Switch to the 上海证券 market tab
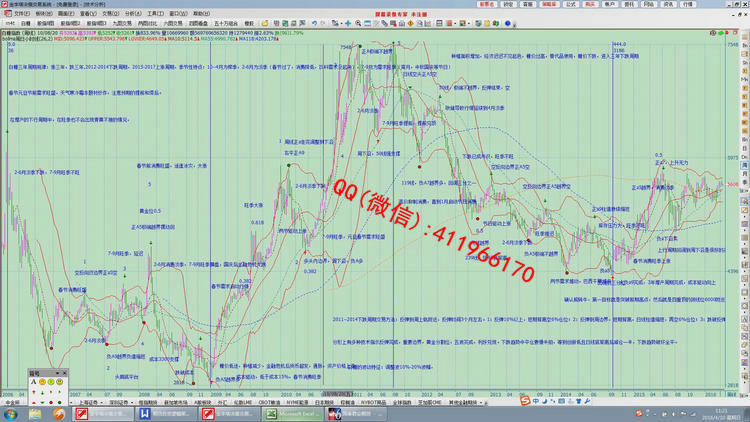Screen dimensions: 750x422 click(88, 402)
